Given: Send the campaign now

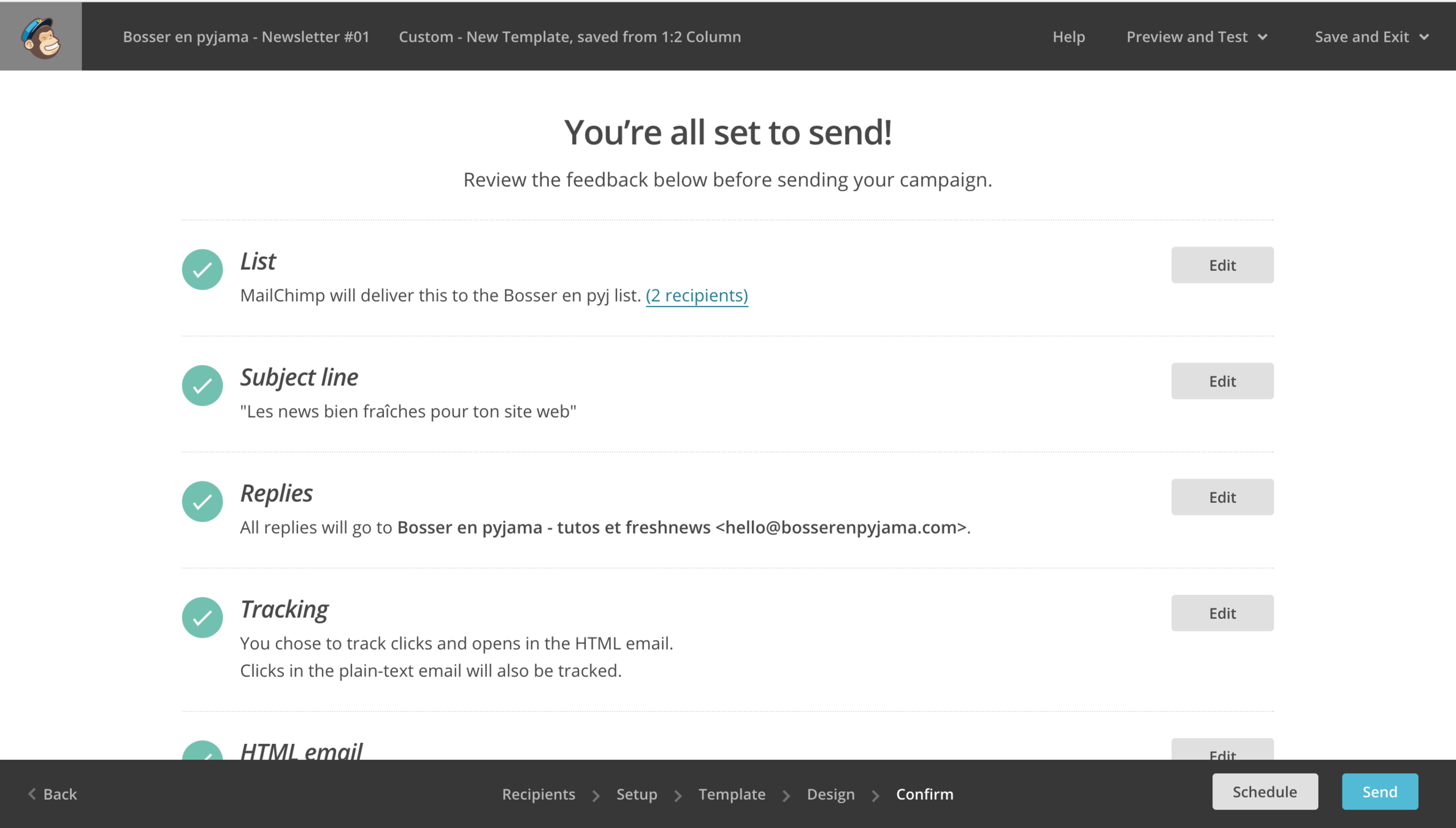Looking at the screenshot, I should click(x=1379, y=791).
